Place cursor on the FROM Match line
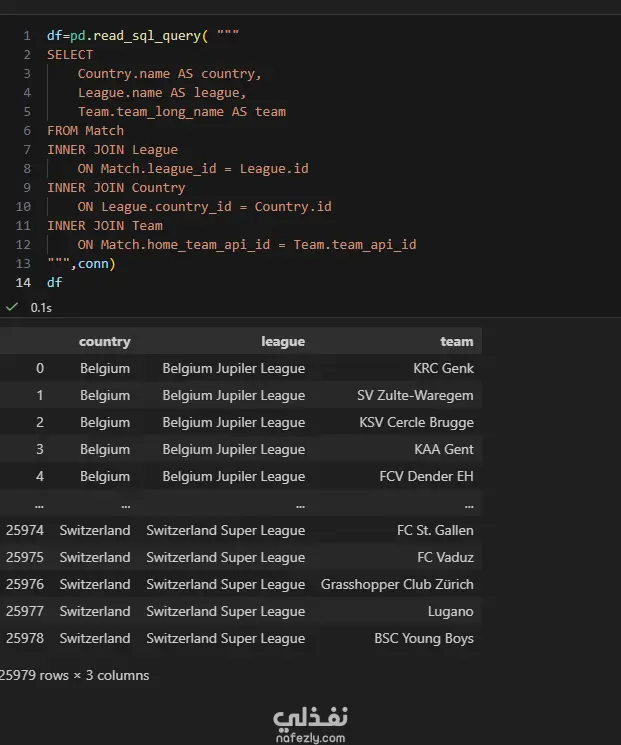The image size is (621, 745). (x=85, y=131)
